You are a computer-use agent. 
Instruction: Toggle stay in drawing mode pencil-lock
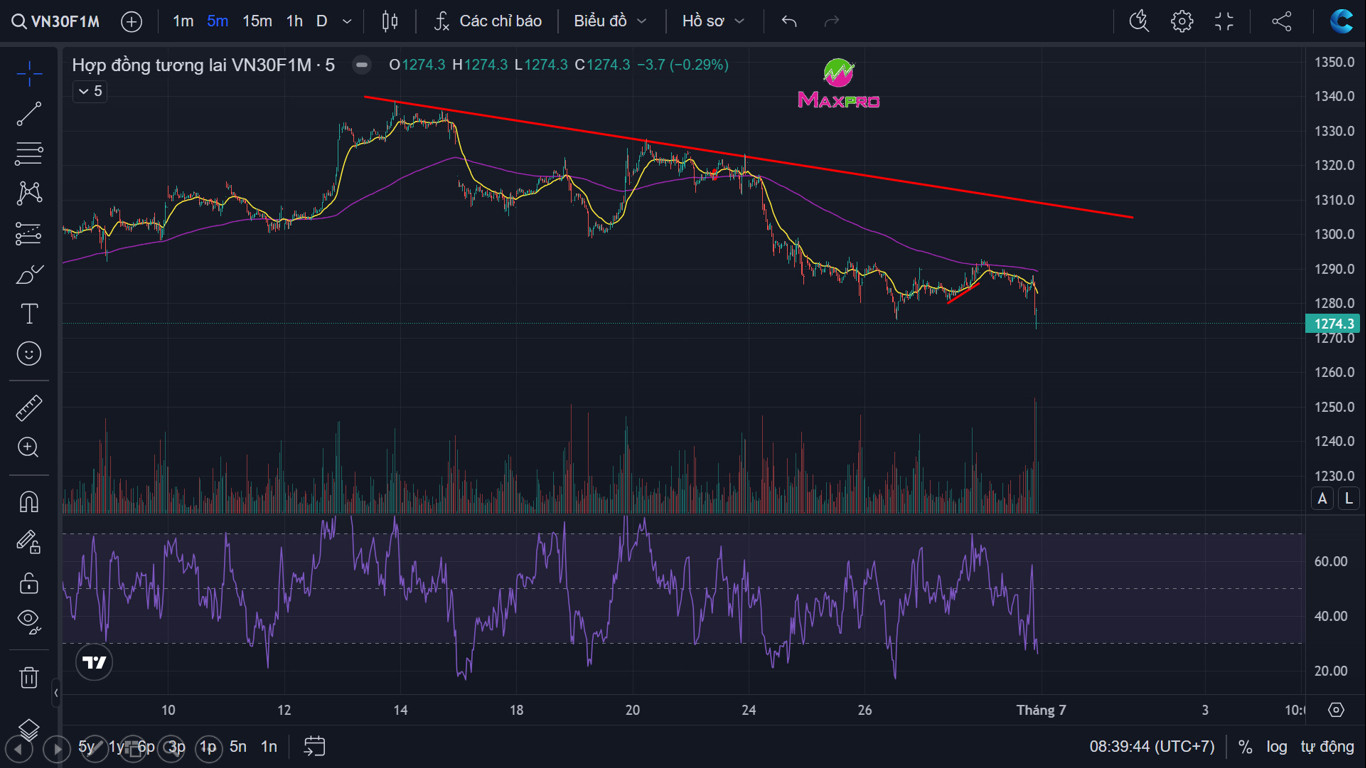(x=29, y=541)
